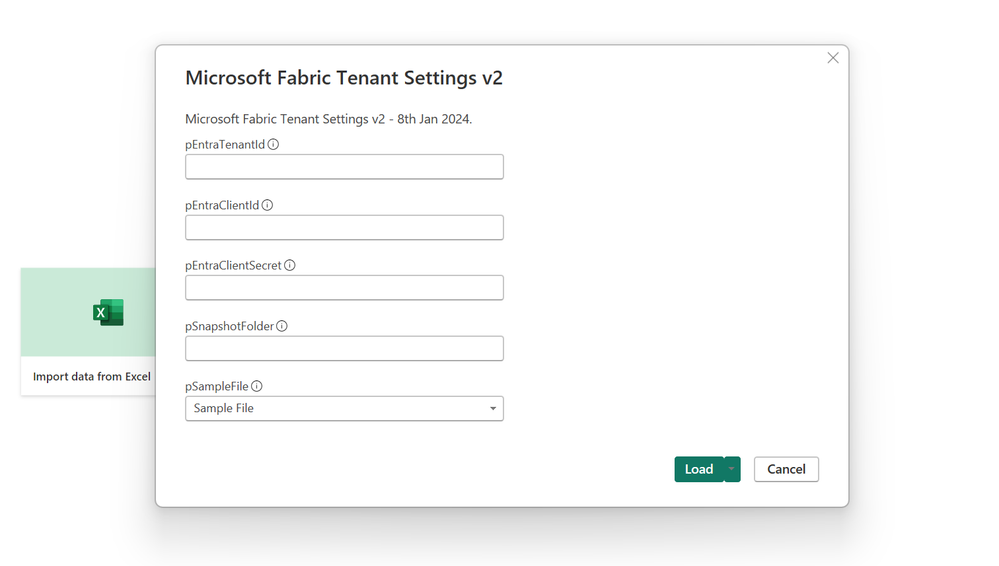Close the Tenant Settings dialog

point(833,58)
